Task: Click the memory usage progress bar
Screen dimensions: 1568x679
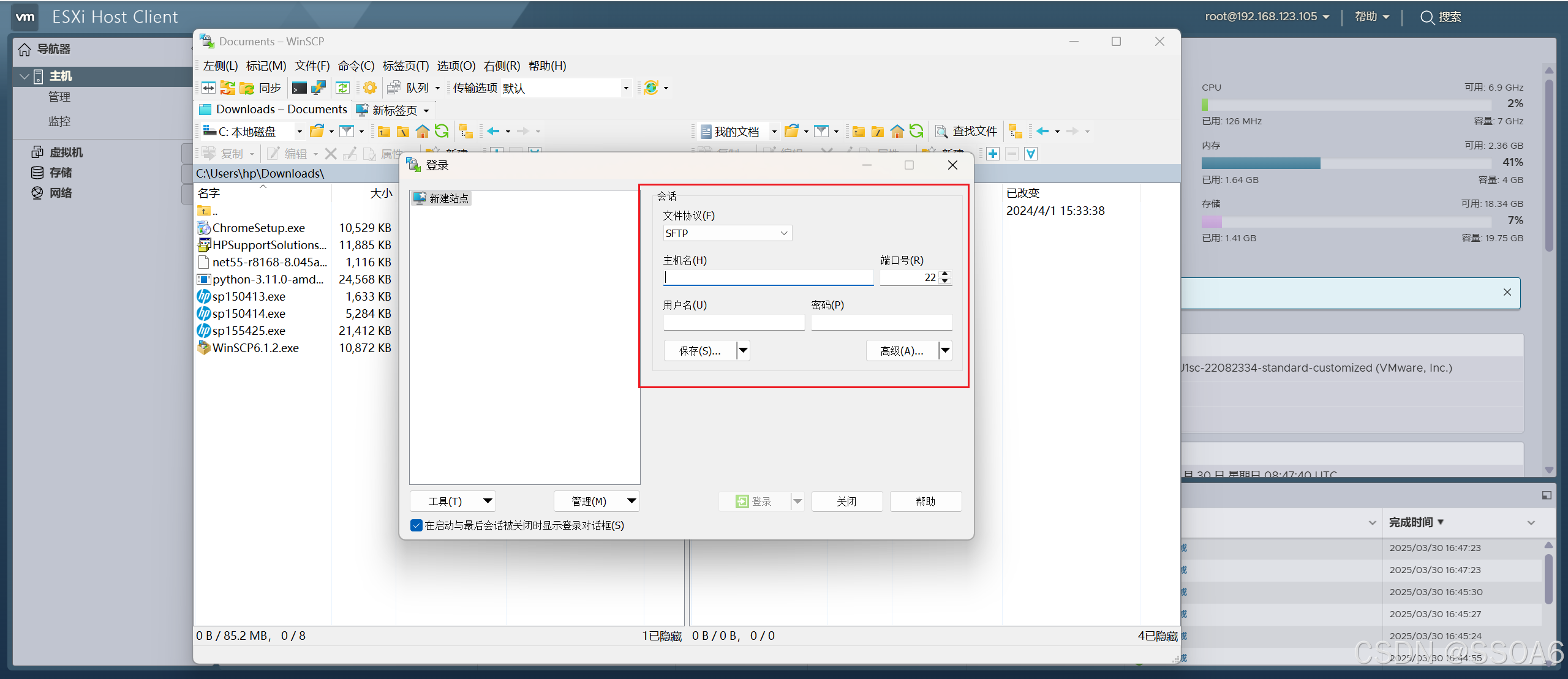Action: (x=1346, y=163)
